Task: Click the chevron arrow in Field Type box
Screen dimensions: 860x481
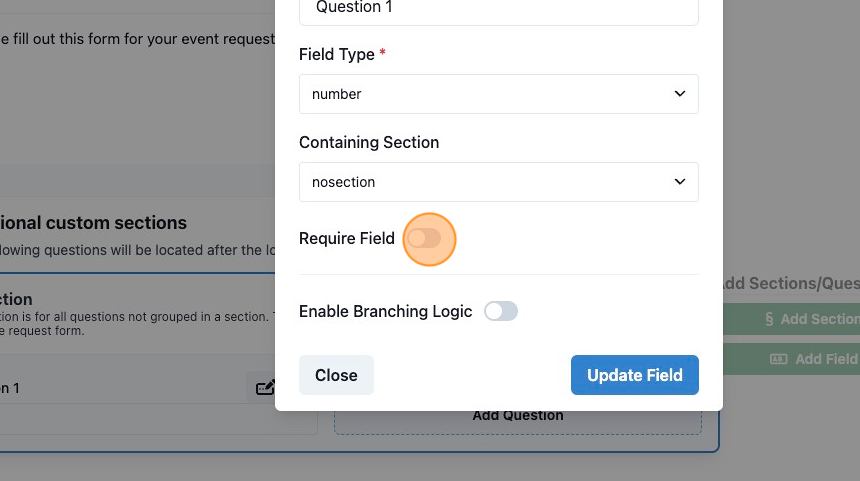Action: pyautogui.click(x=680, y=94)
